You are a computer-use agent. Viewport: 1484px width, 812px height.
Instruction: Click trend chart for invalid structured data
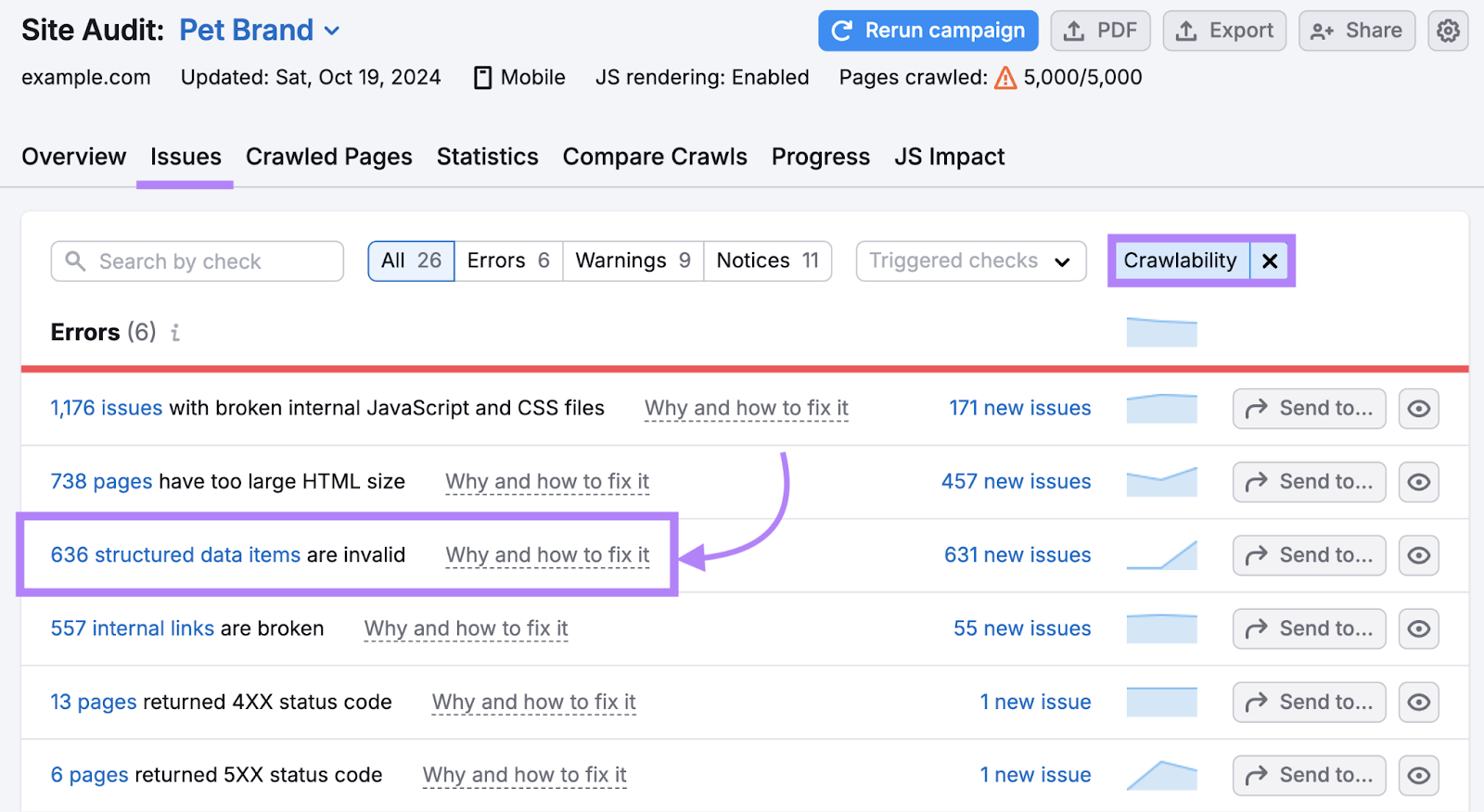tap(1162, 555)
